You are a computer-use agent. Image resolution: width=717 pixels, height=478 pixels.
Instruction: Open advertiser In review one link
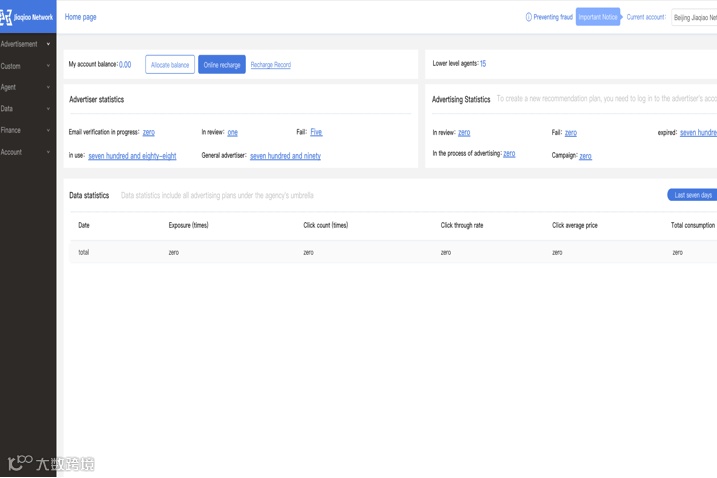232,132
